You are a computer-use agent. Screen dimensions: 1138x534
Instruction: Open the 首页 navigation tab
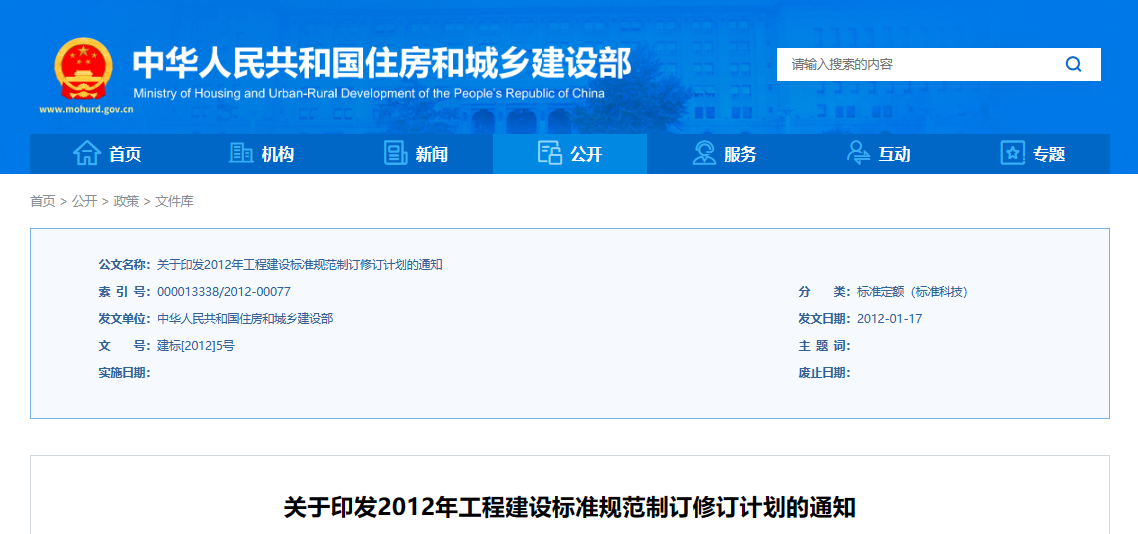[107, 154]
